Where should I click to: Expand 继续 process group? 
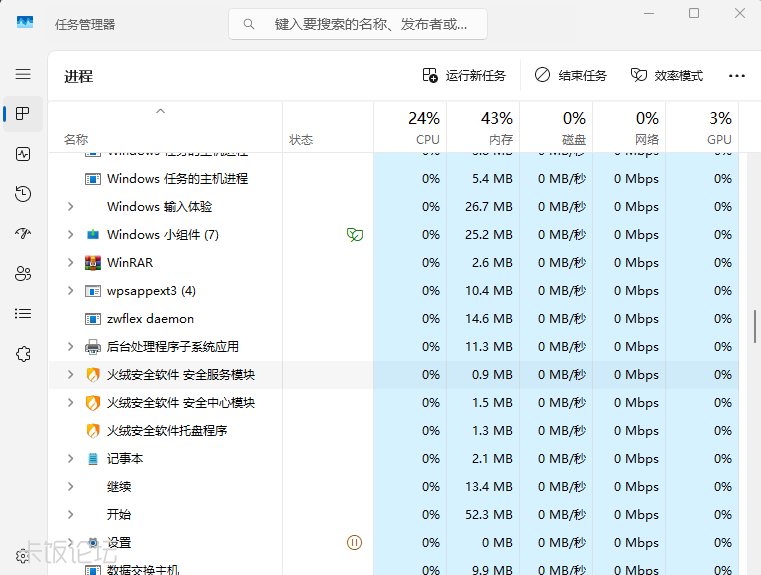pyautogui.click(x=70, y=487)
